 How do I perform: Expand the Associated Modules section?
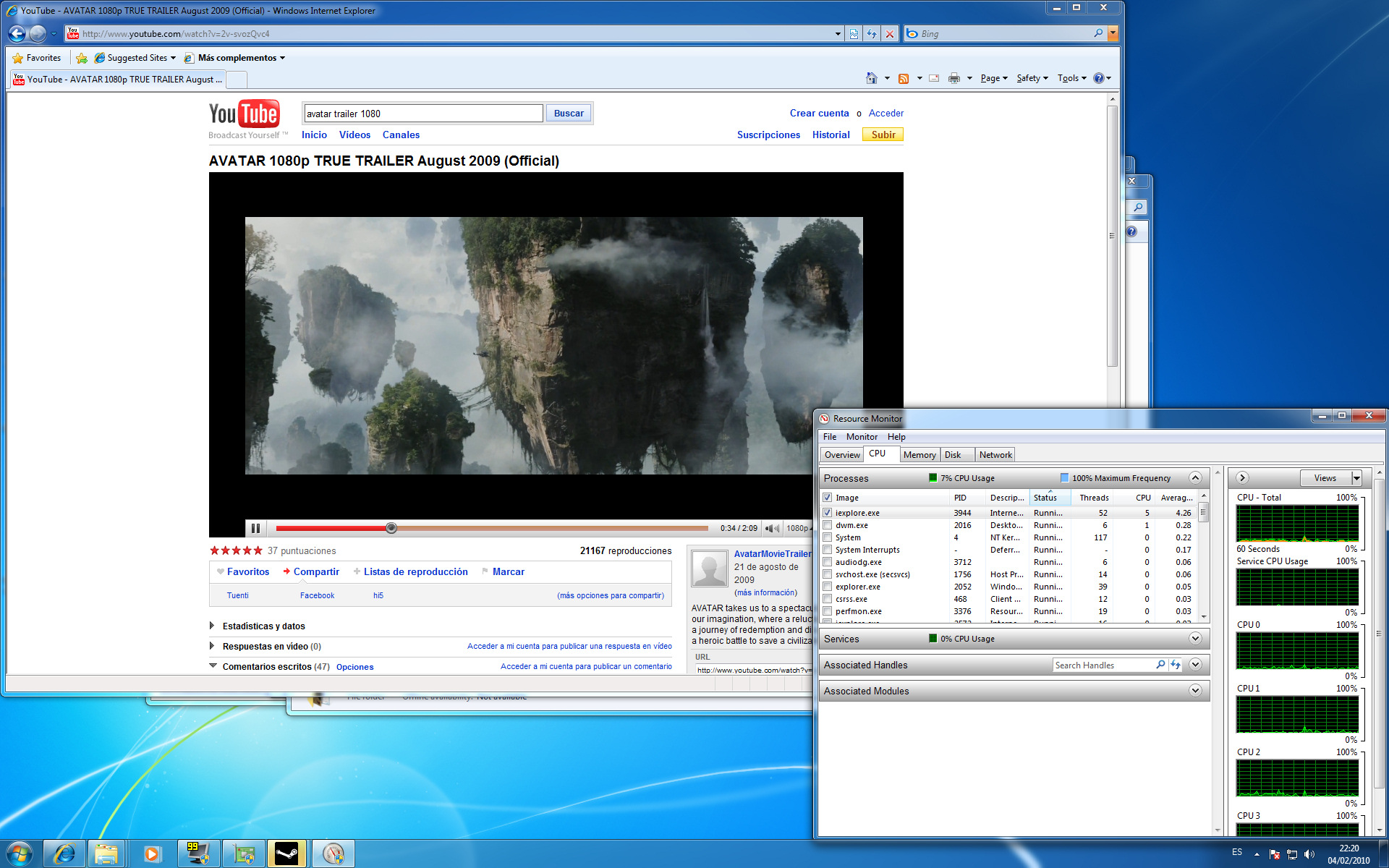[1195, 691]
